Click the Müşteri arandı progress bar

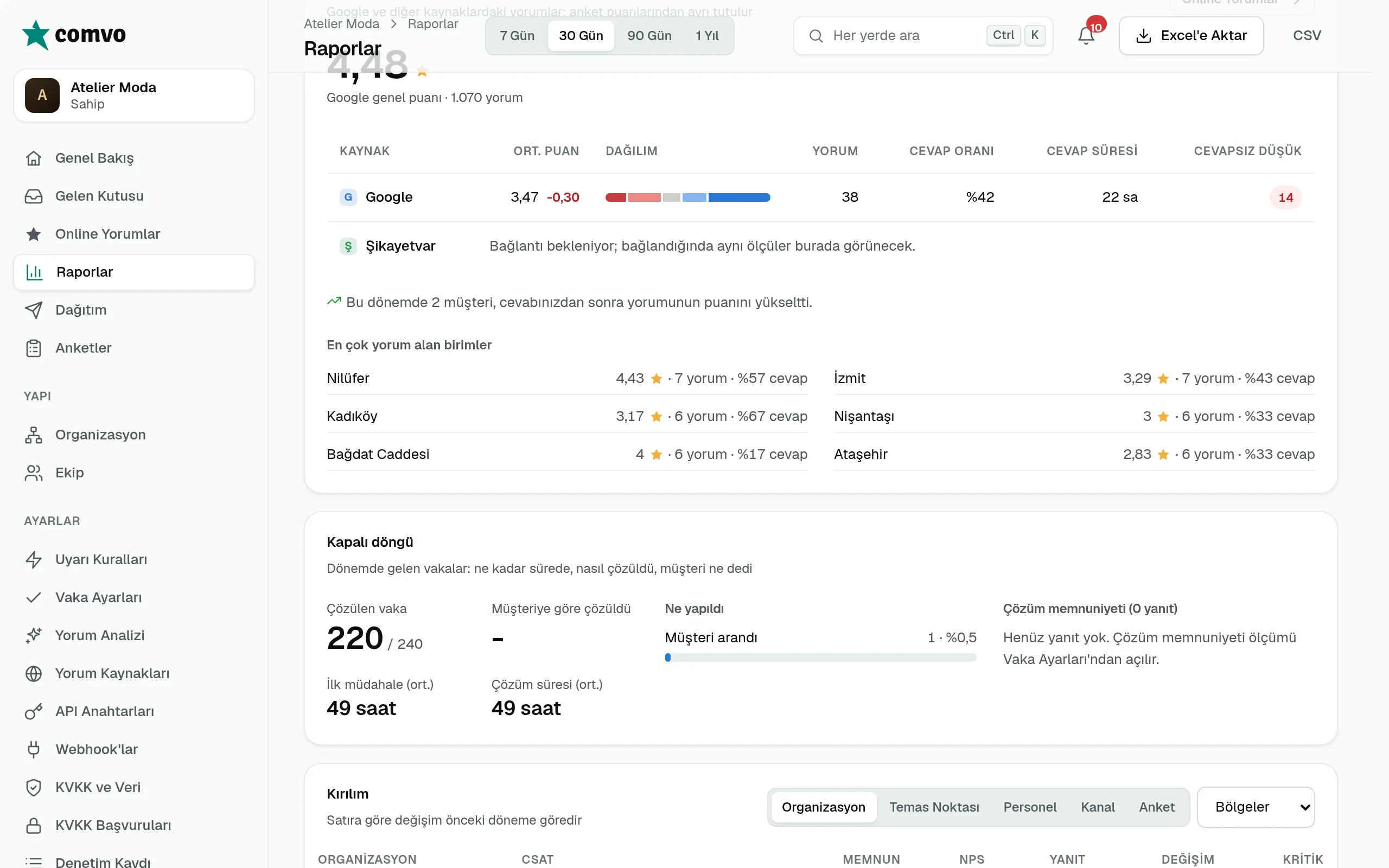click(820, 658)
